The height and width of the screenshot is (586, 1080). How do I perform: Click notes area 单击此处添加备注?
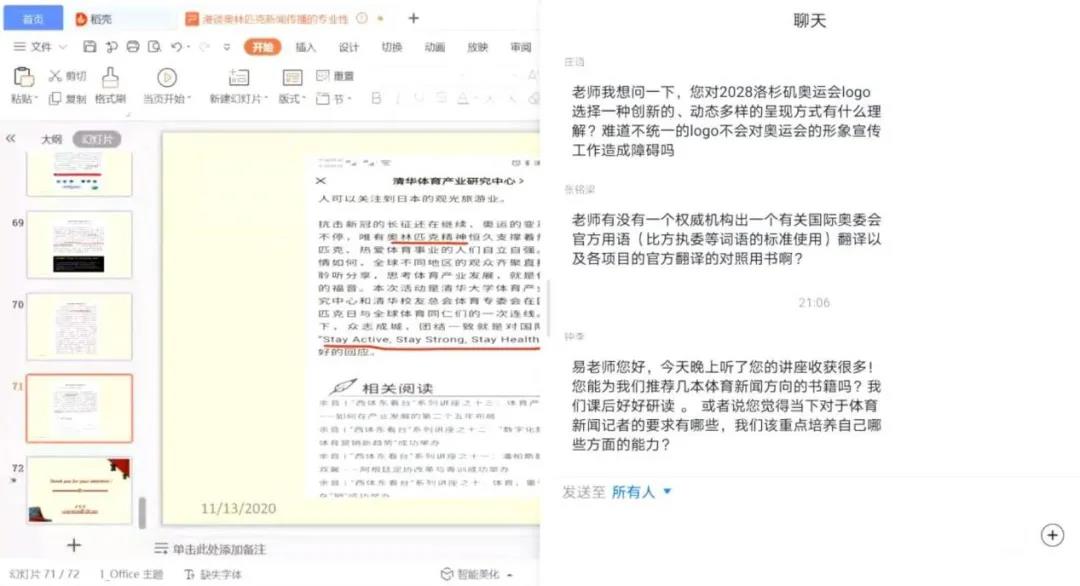coord(219,549)
